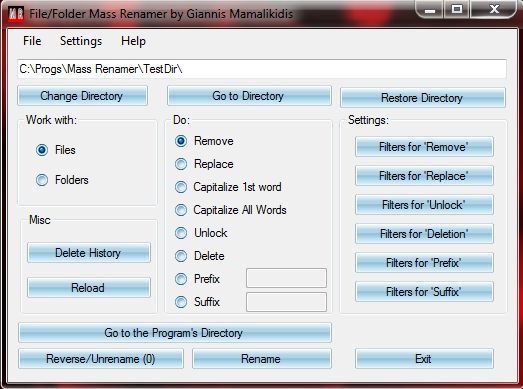Click the Rename button

[x=262, y=359]
